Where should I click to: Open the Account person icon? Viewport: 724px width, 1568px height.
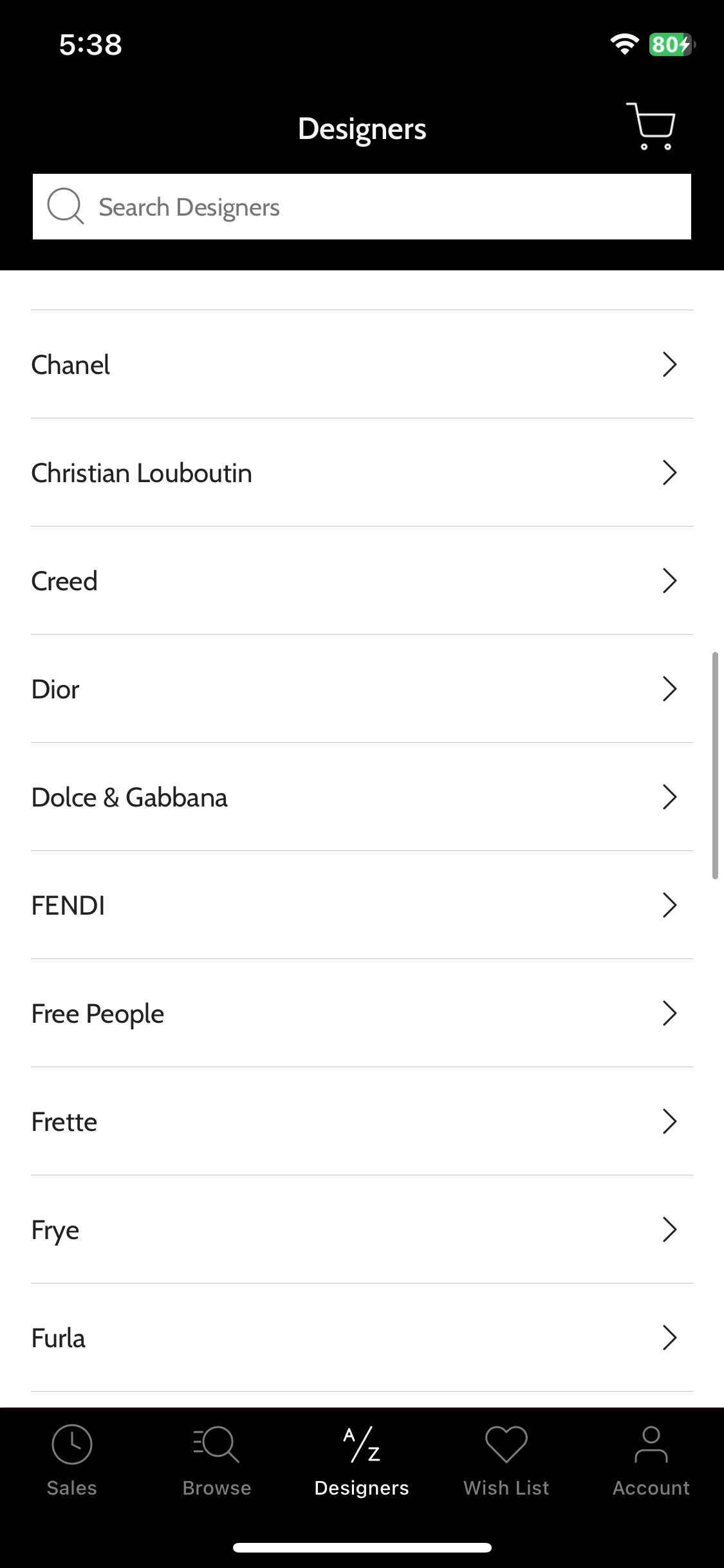coord(651,1444)
